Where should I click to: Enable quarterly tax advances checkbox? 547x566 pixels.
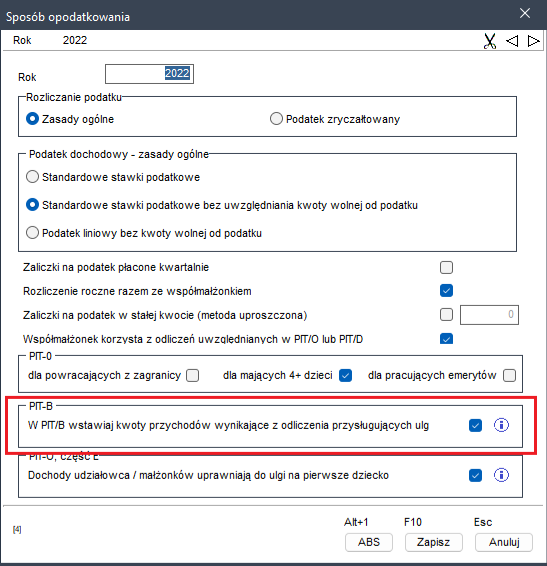446,267
